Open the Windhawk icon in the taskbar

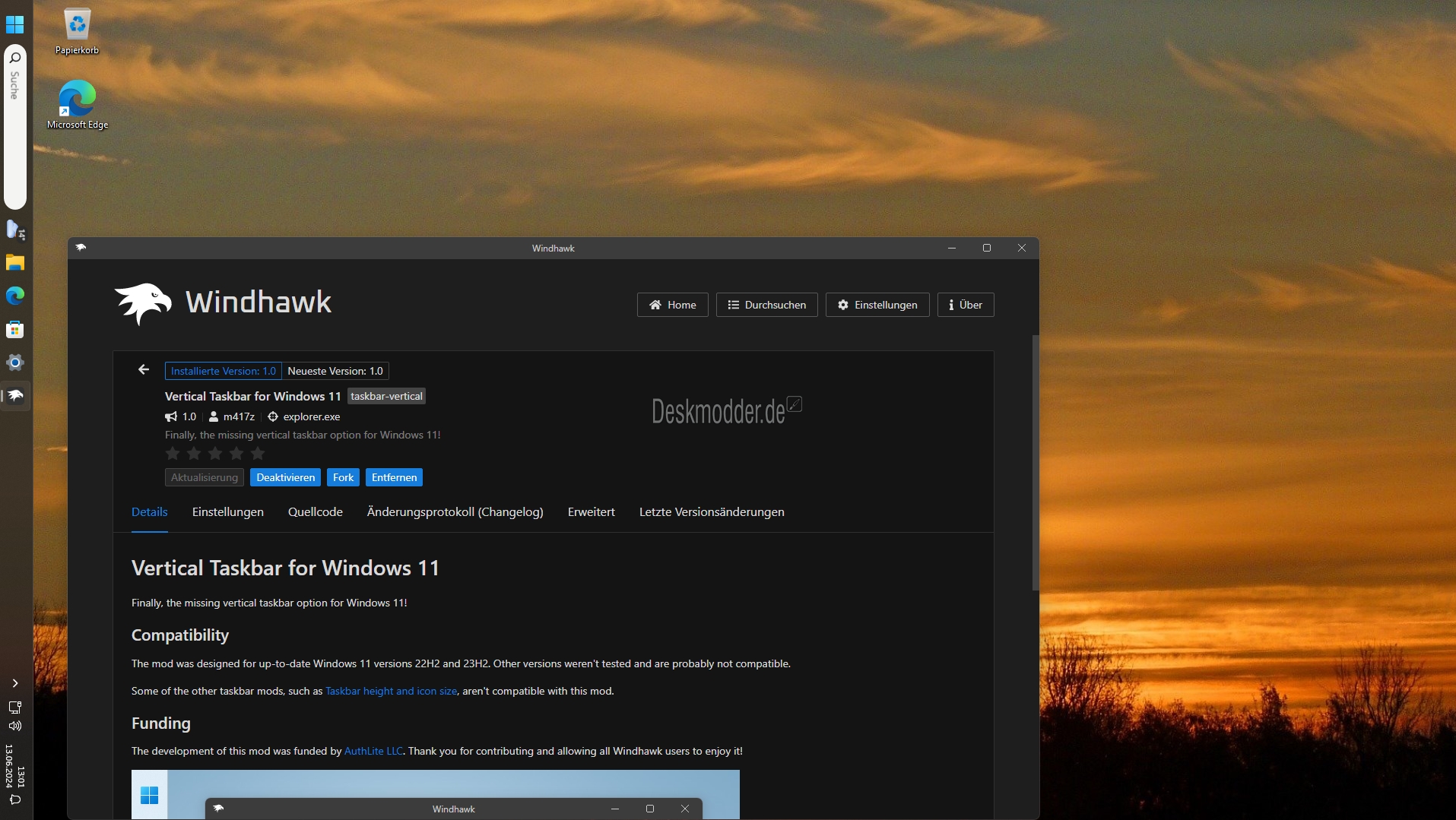(15, 395)
